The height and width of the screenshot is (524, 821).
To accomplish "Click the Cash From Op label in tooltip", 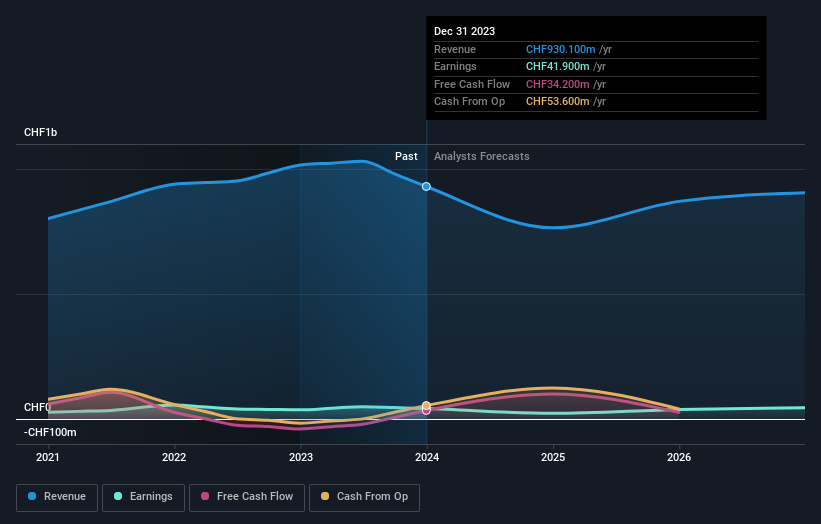I will (470, 102).
